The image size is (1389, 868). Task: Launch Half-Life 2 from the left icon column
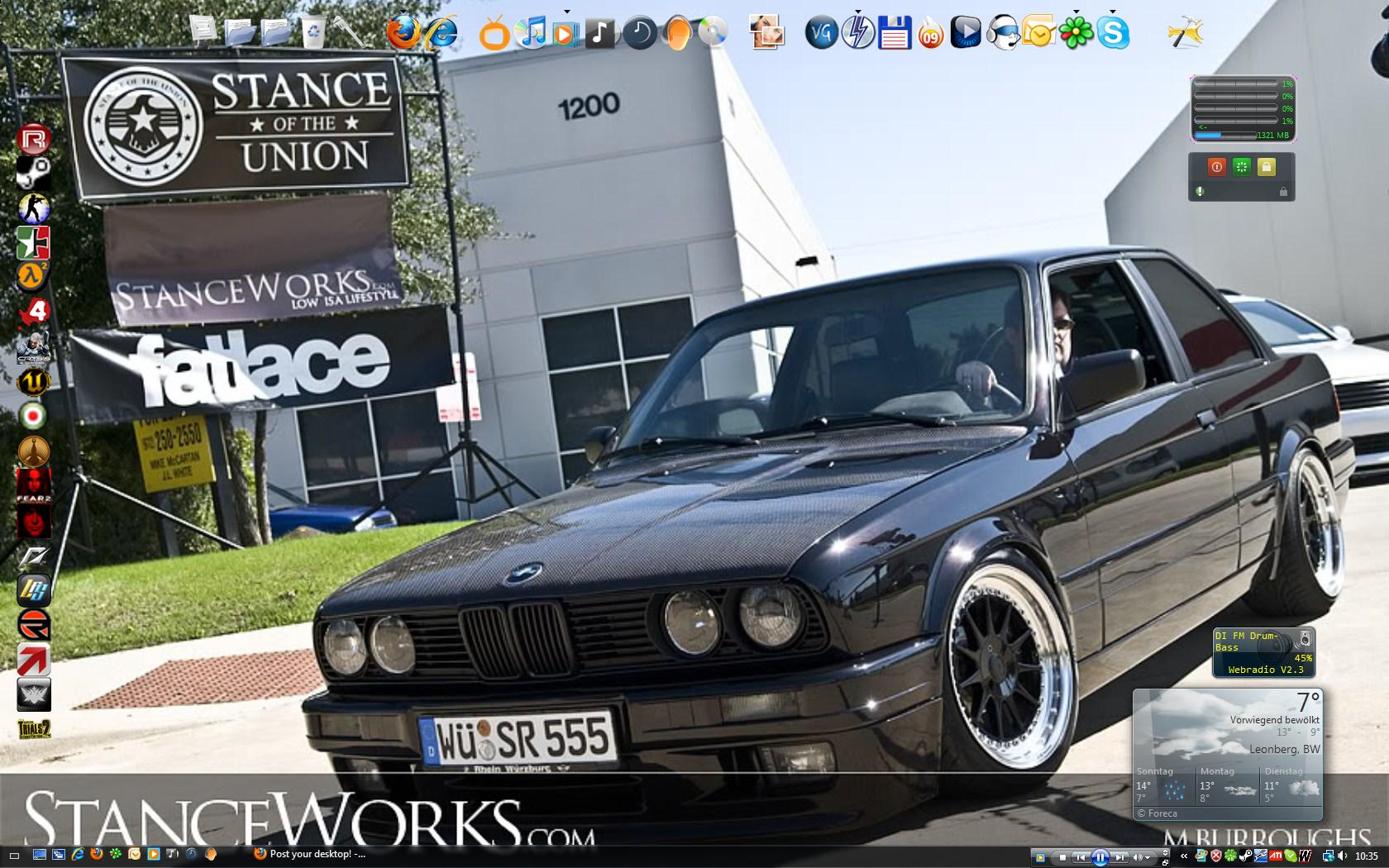pos(34,277)
